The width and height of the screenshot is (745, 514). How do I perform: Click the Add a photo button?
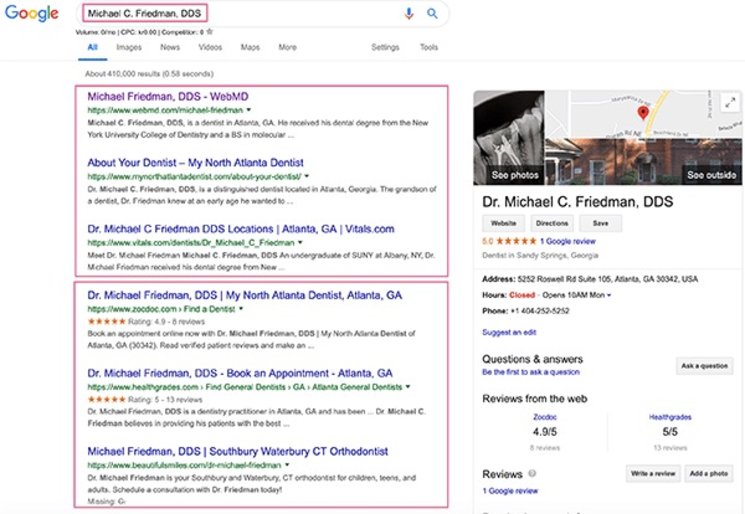(x=708, y=473)
